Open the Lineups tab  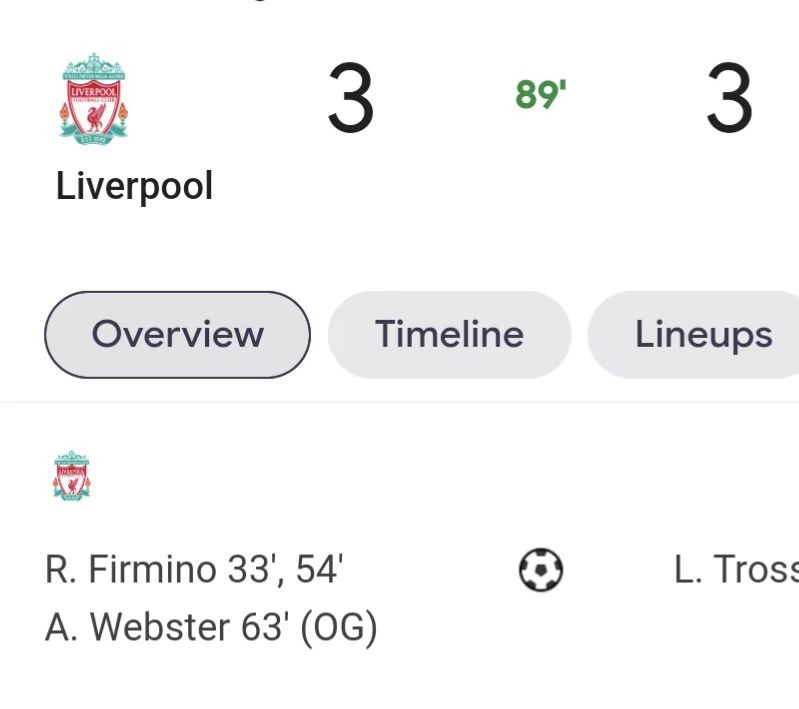click(703, 334)
